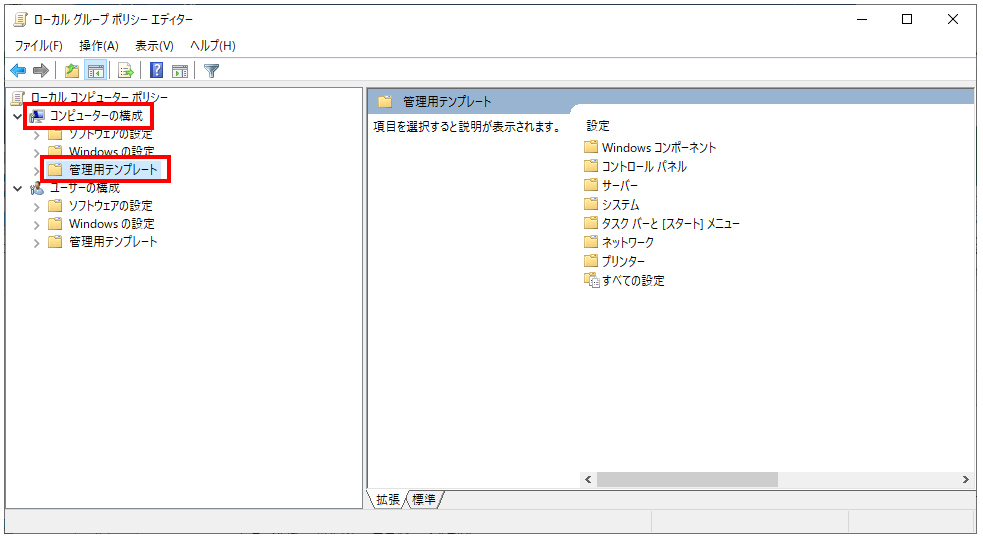Click the Filter funnel toolbar icon

tap(212, 71)
